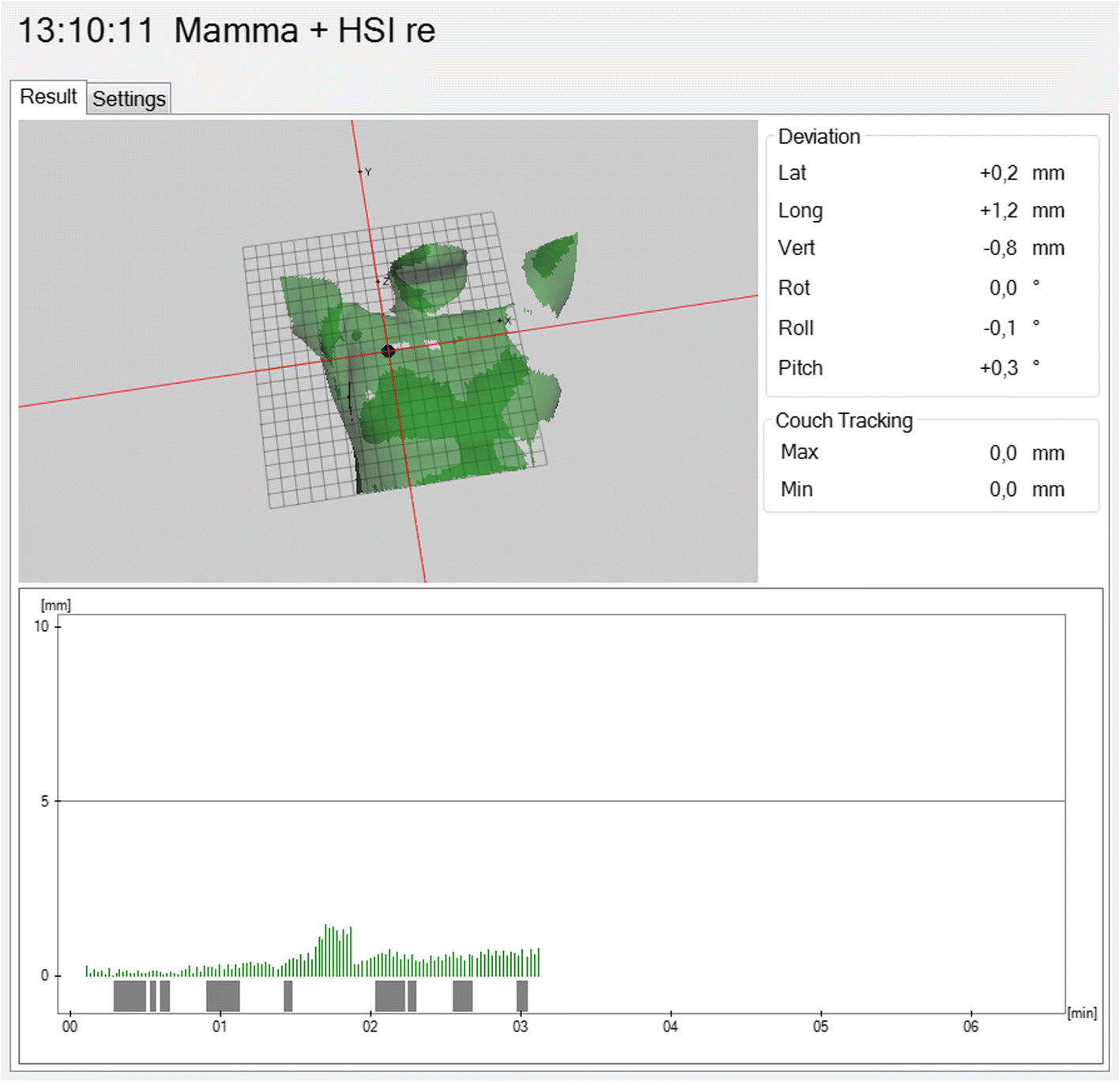The image size is (1120, 1082).
Task: Click the 00 minute tick on timeline
Action: click(x=70, y=1026)
